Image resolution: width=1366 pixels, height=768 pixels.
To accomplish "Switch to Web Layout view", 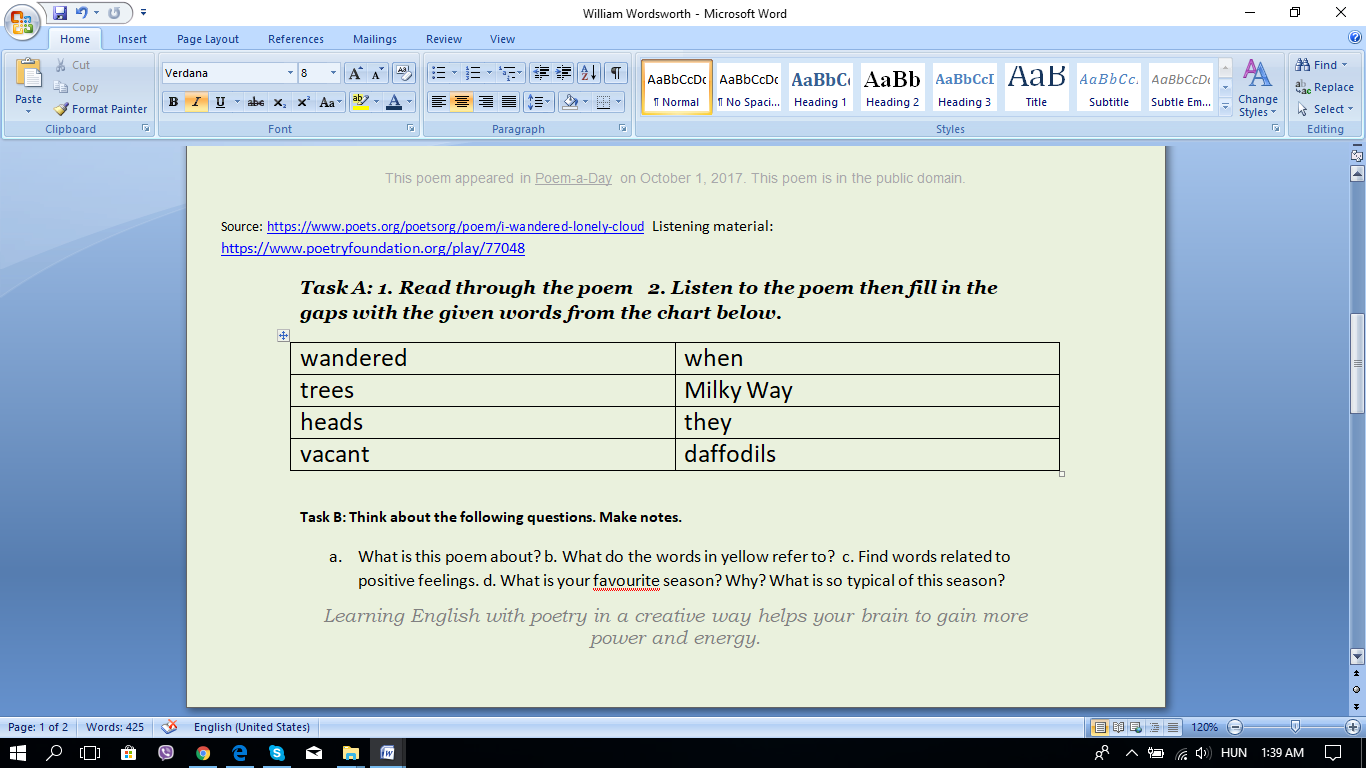I will (x=1134, y=727).
